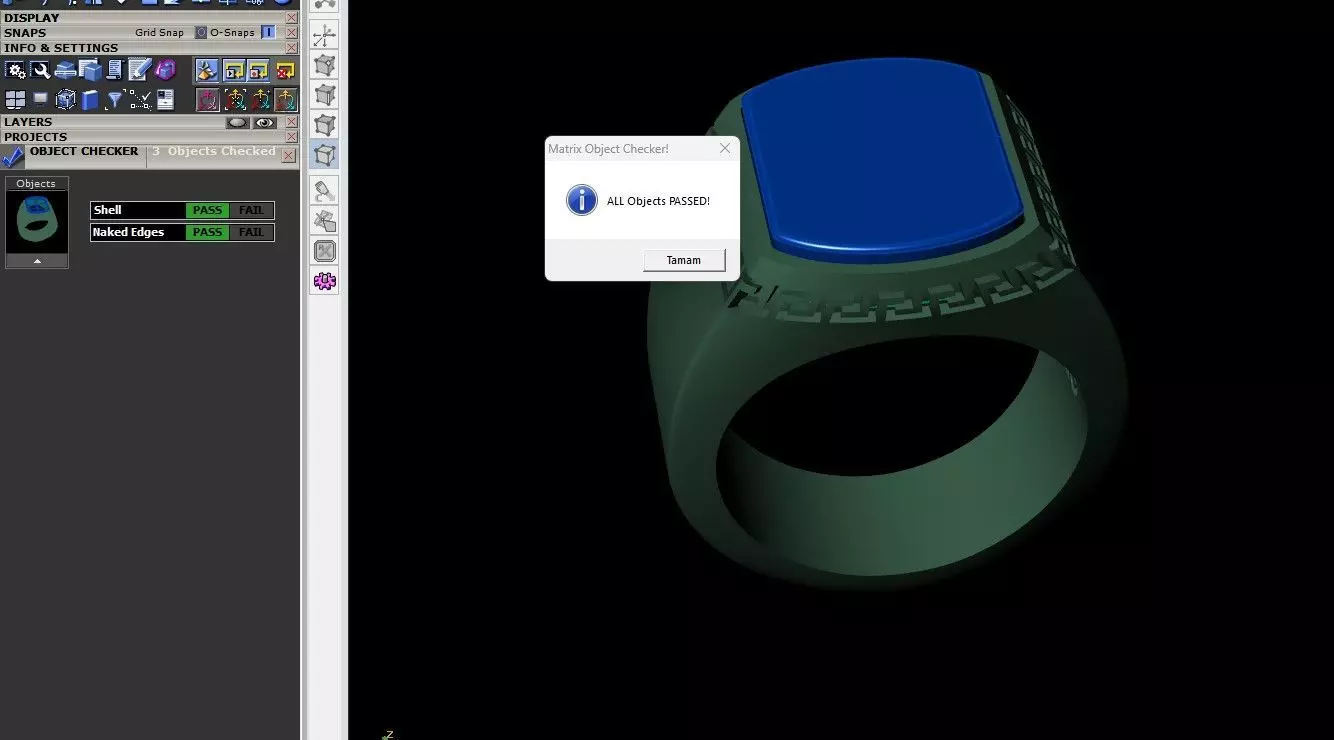Close the OBJECT CHECKER panel
This screenshot has width=1334, height=740.
tap(289, 156)
